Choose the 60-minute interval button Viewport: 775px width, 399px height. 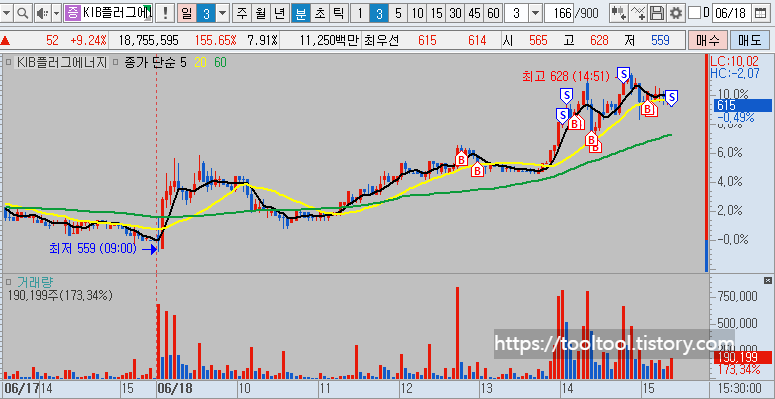[x=493, y=13]
